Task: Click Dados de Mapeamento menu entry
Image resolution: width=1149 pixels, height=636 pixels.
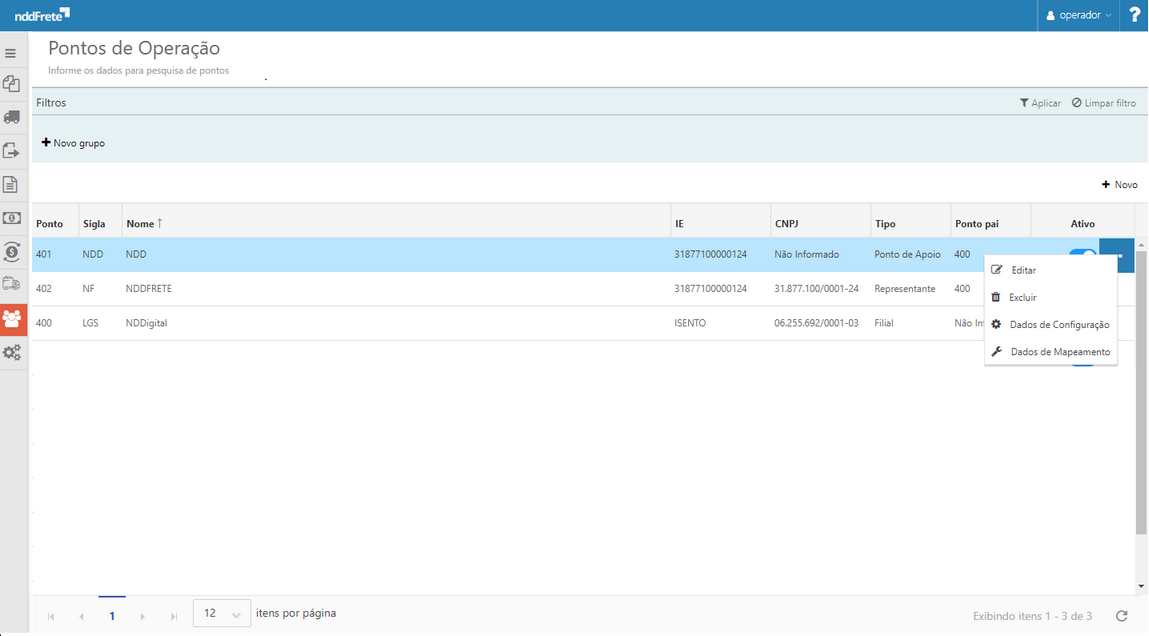Action: click(x=1059, y=352)
